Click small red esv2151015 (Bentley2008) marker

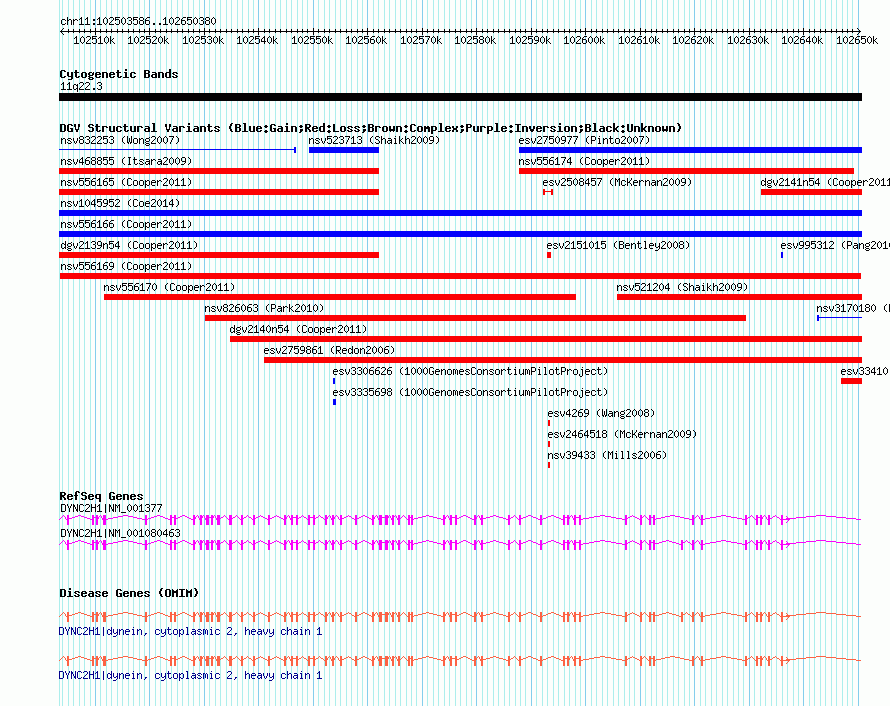[x=549, y=255]
